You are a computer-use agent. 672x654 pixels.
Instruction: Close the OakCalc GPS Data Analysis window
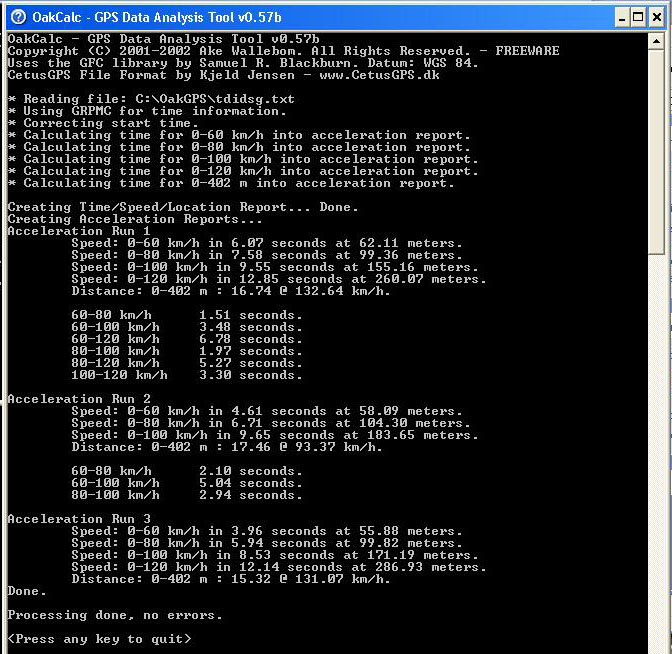657,18
